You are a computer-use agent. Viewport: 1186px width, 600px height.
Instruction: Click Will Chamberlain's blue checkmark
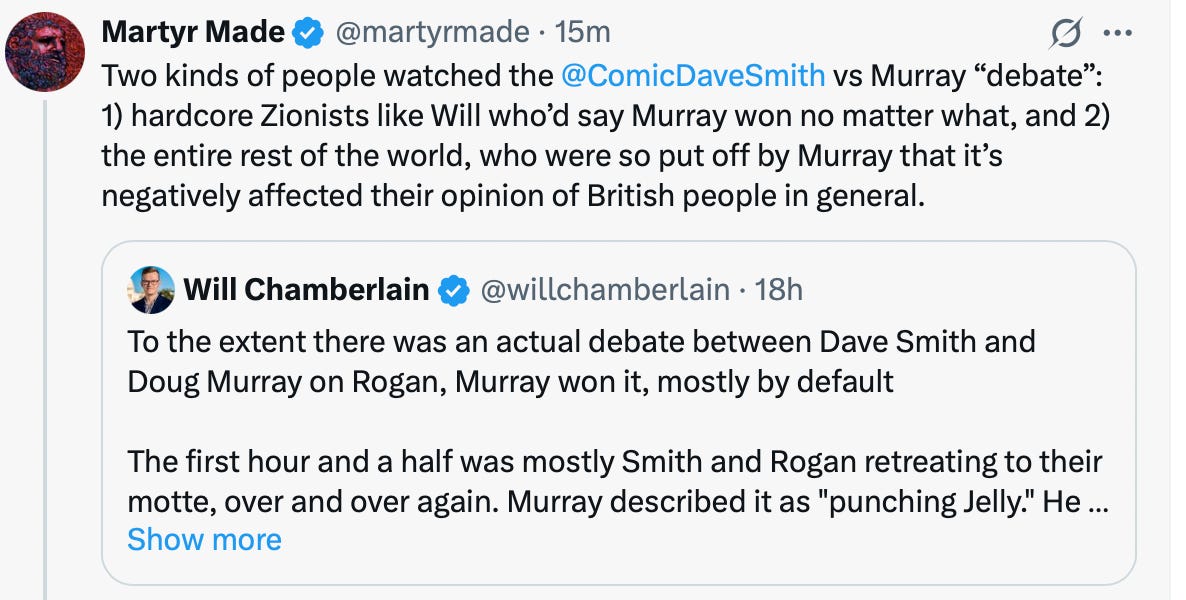tap(455, 289)
